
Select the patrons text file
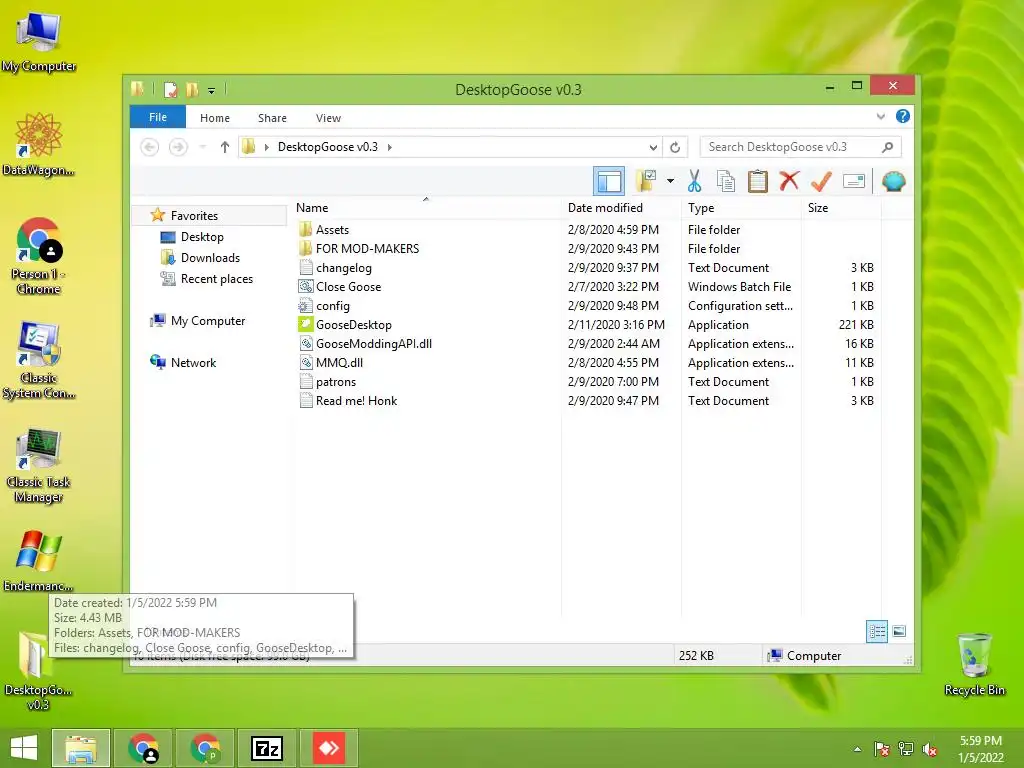pyautogui.click(x=336, y=381)
